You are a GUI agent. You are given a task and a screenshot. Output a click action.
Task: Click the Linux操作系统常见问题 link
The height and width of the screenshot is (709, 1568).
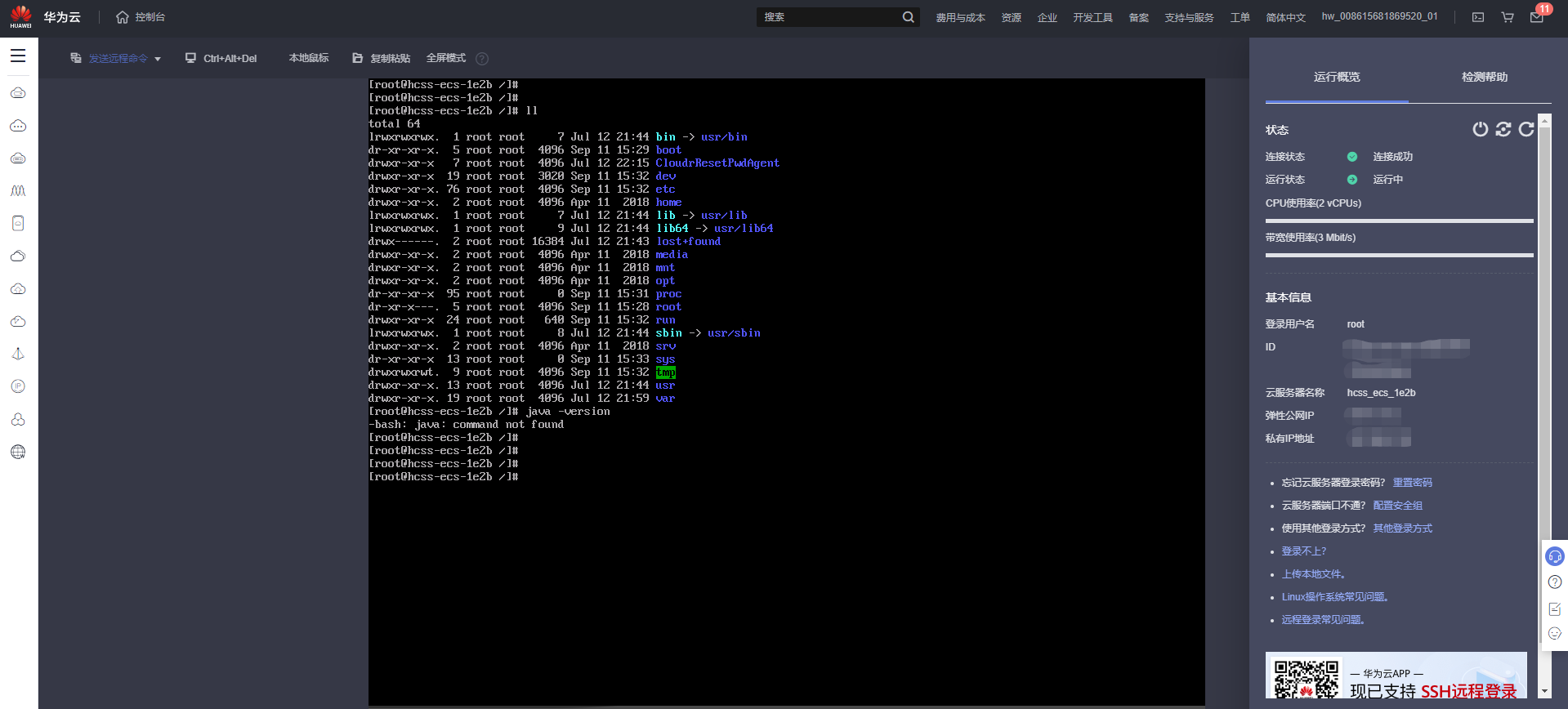click(1335, 597)
